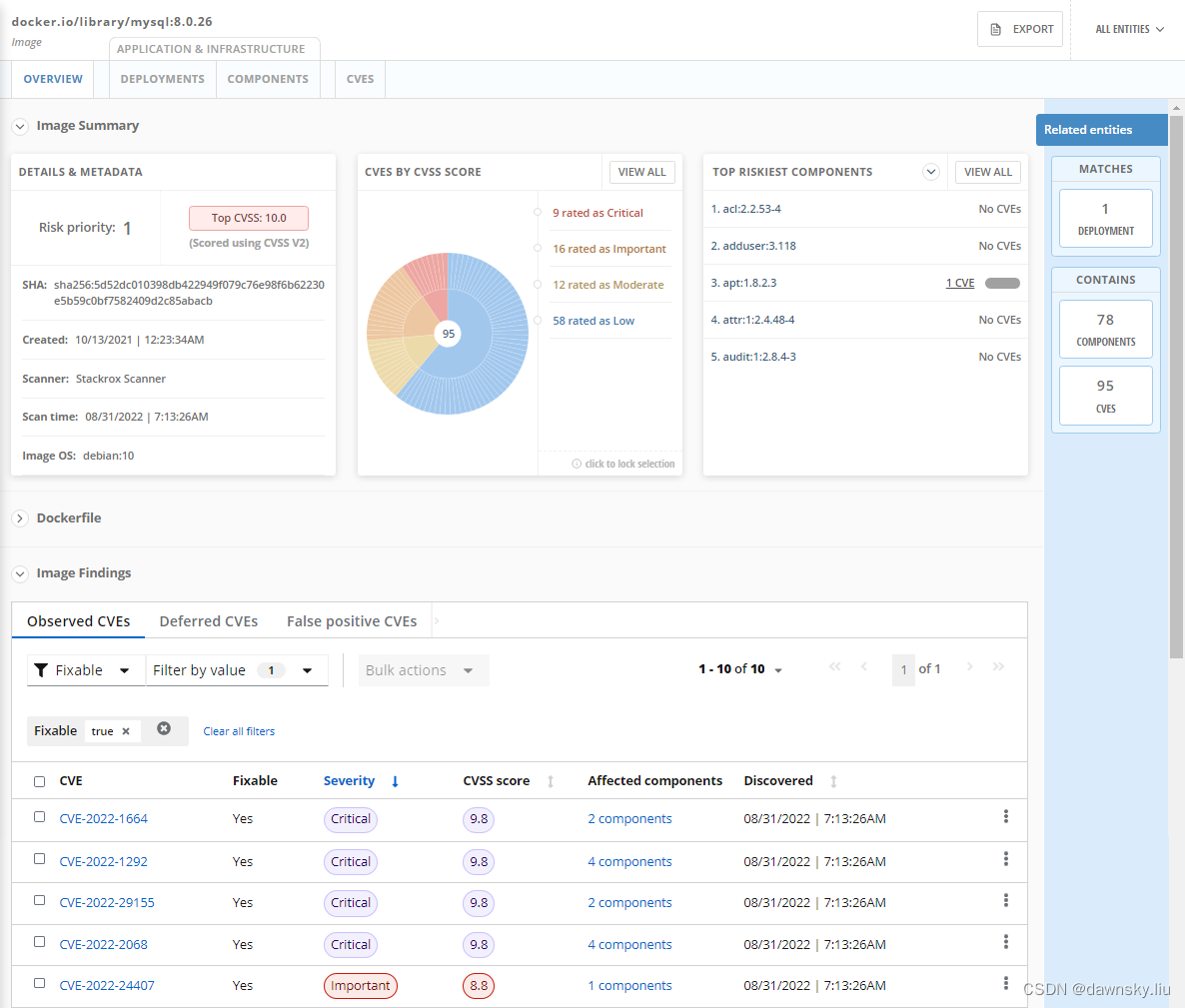Switch to the CVEs tab
This screenshot has width=1185, height=1008.
coord(360,79)
